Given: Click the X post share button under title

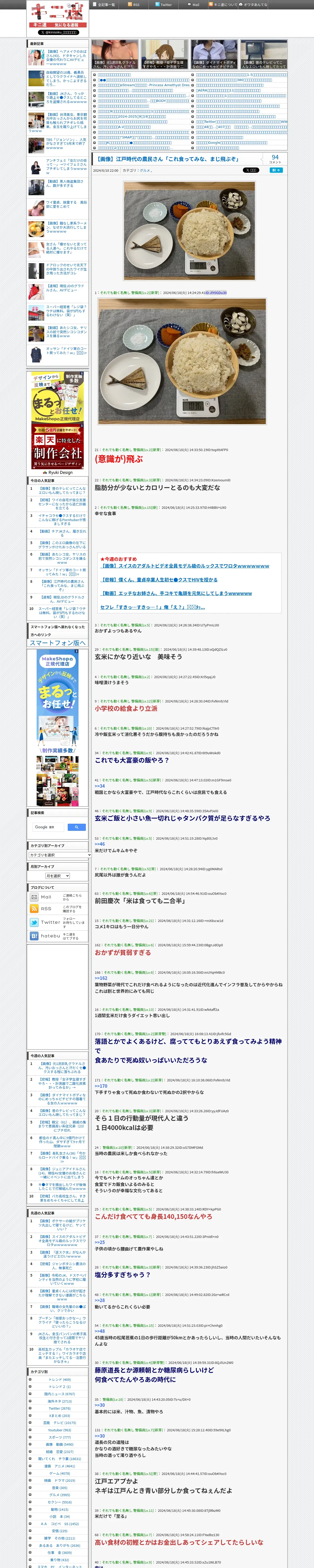Looking at the screenshot, I should tap(251, 170).
